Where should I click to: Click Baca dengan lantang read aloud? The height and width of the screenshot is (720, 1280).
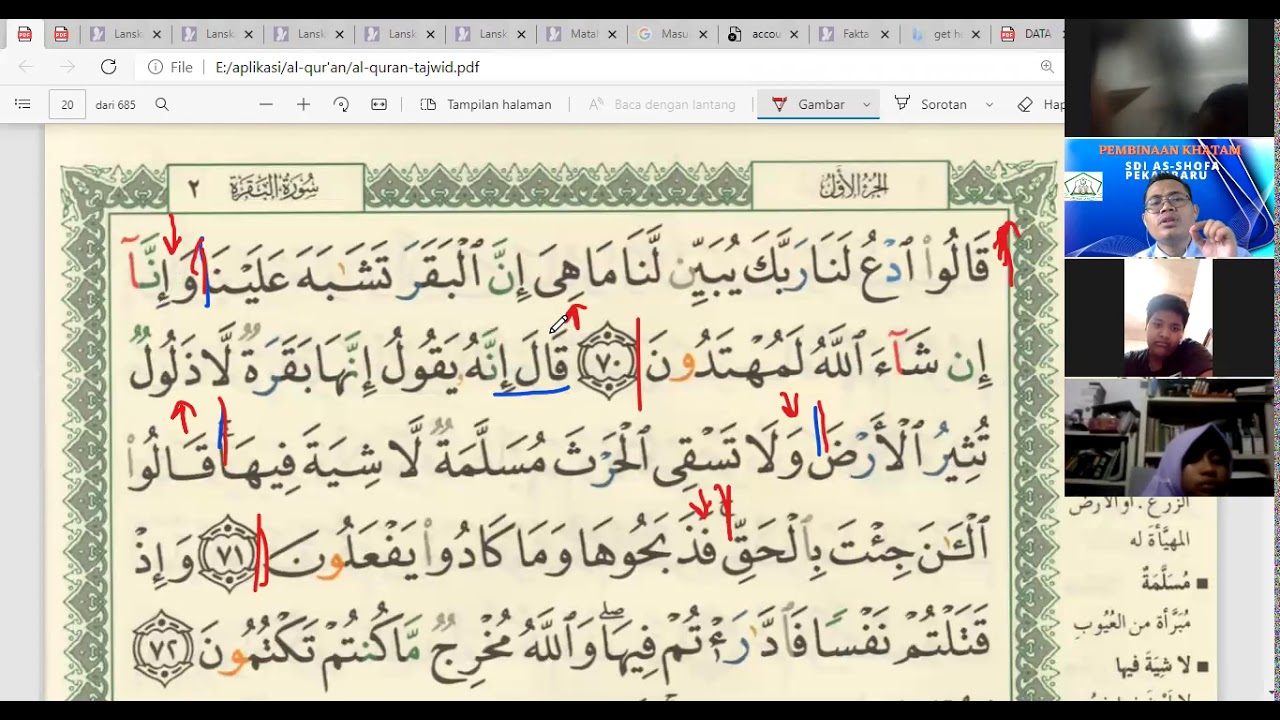click(x=662, y=104)
